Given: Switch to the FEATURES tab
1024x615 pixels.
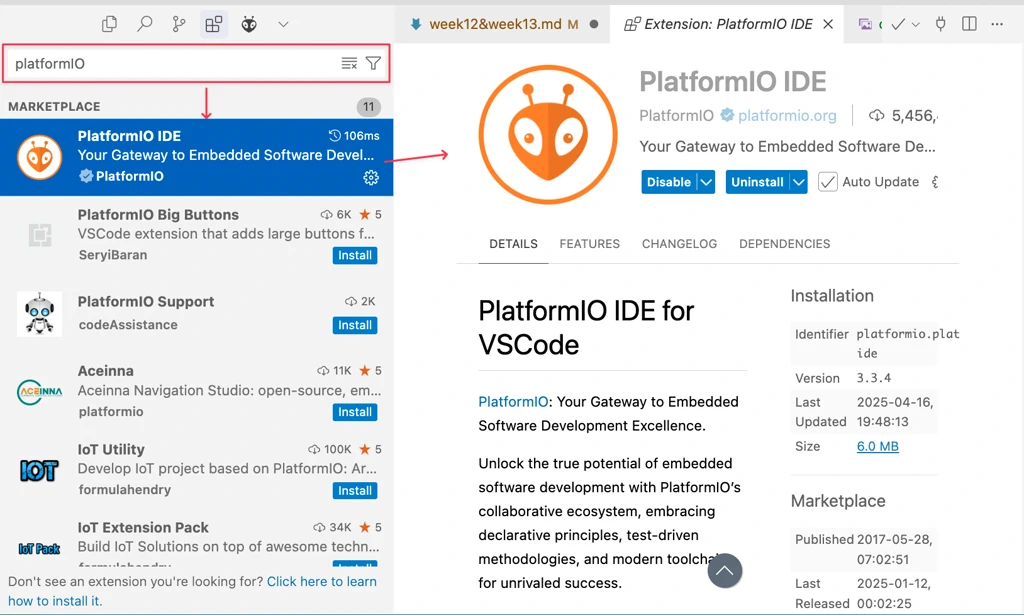Looking at the screenshot, I should pos(590,244).
